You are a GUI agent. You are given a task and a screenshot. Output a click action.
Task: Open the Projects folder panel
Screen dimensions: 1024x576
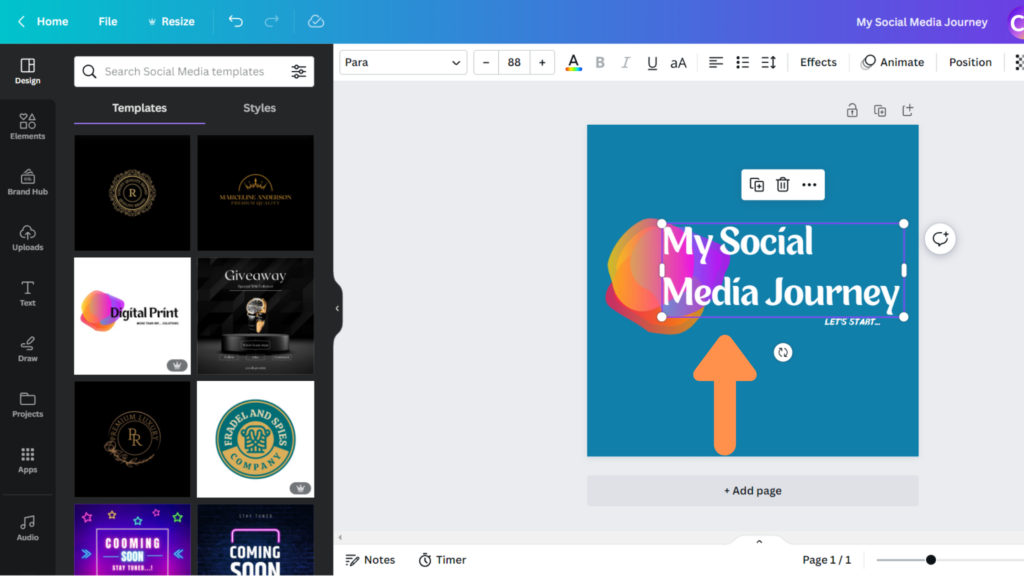tap(27, 404)
